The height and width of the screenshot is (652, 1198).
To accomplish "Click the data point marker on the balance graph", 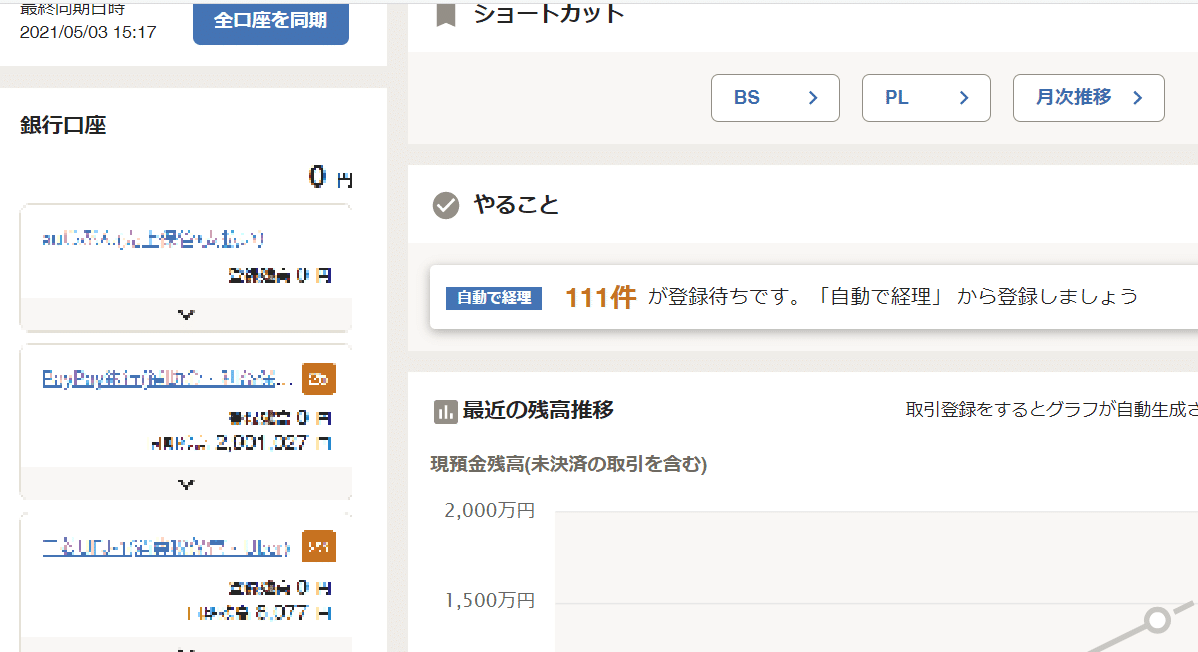I will coord(1158,620).
